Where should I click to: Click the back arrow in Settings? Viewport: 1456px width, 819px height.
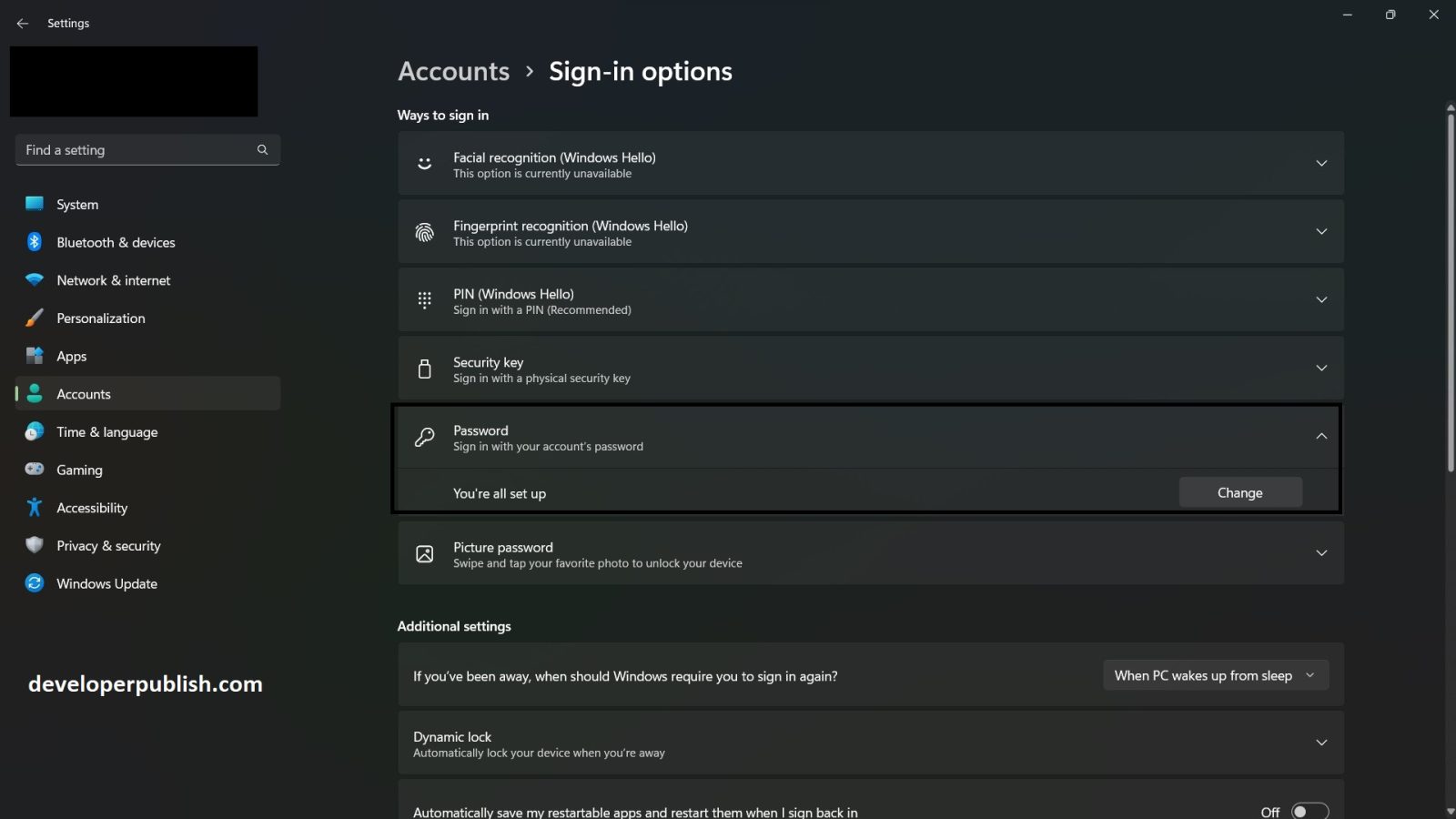pyautogui.click(x=23, y=23)
